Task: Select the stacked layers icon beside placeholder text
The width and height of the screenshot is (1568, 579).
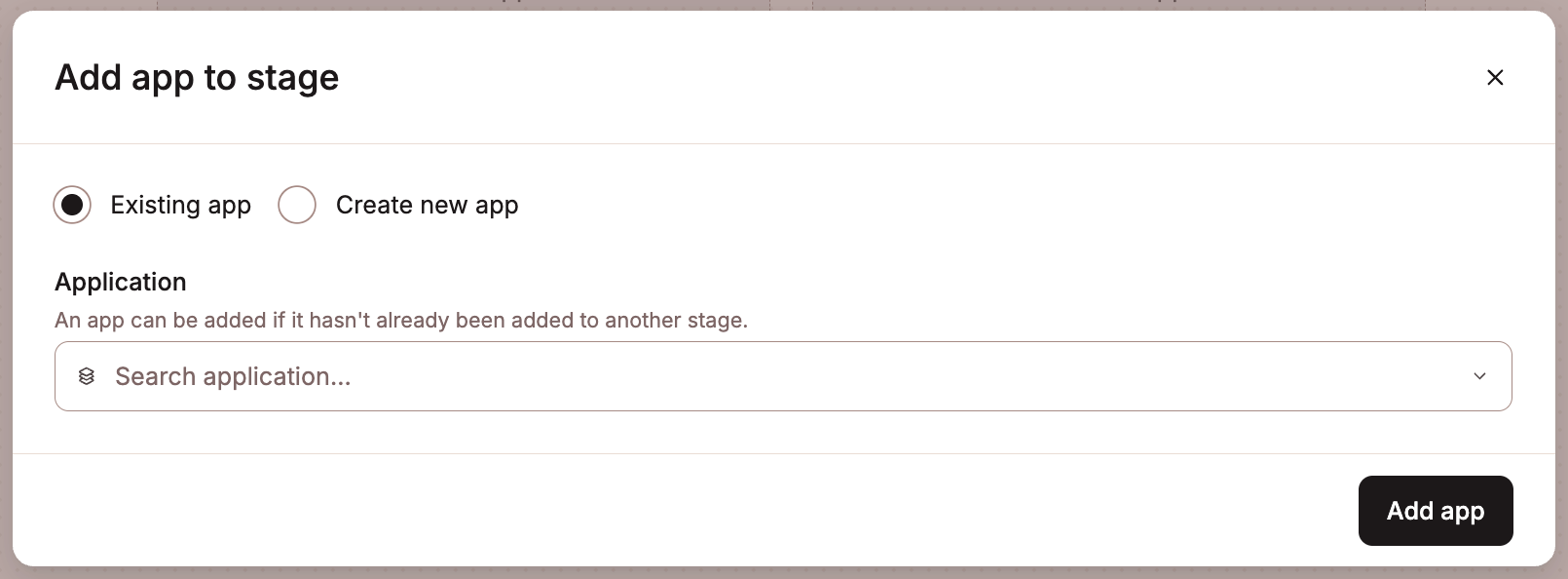Action: tap(87, 376)
